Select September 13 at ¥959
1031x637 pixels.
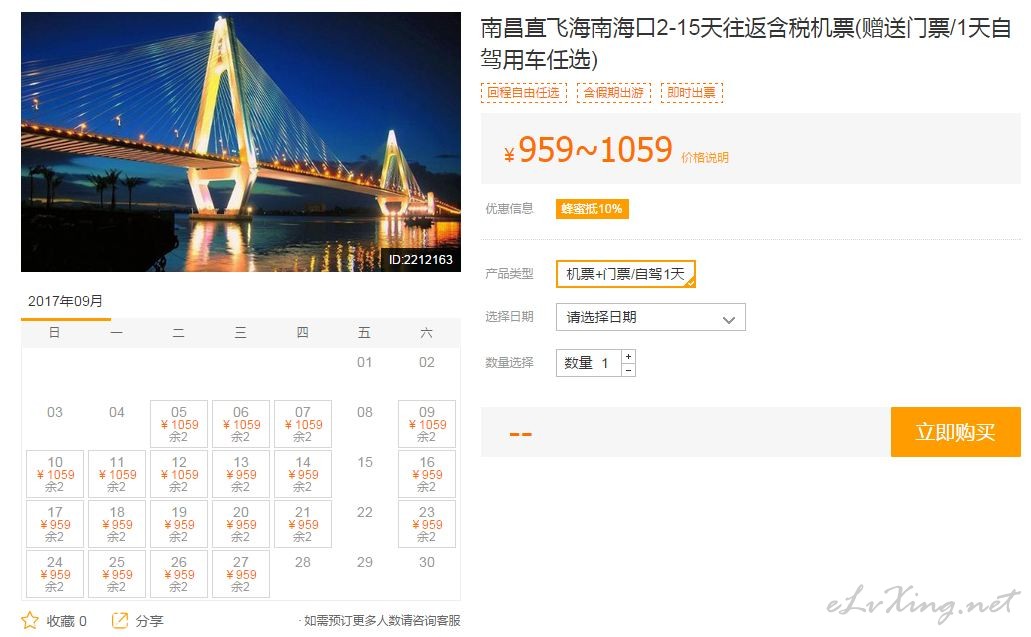tap(241, 474)
